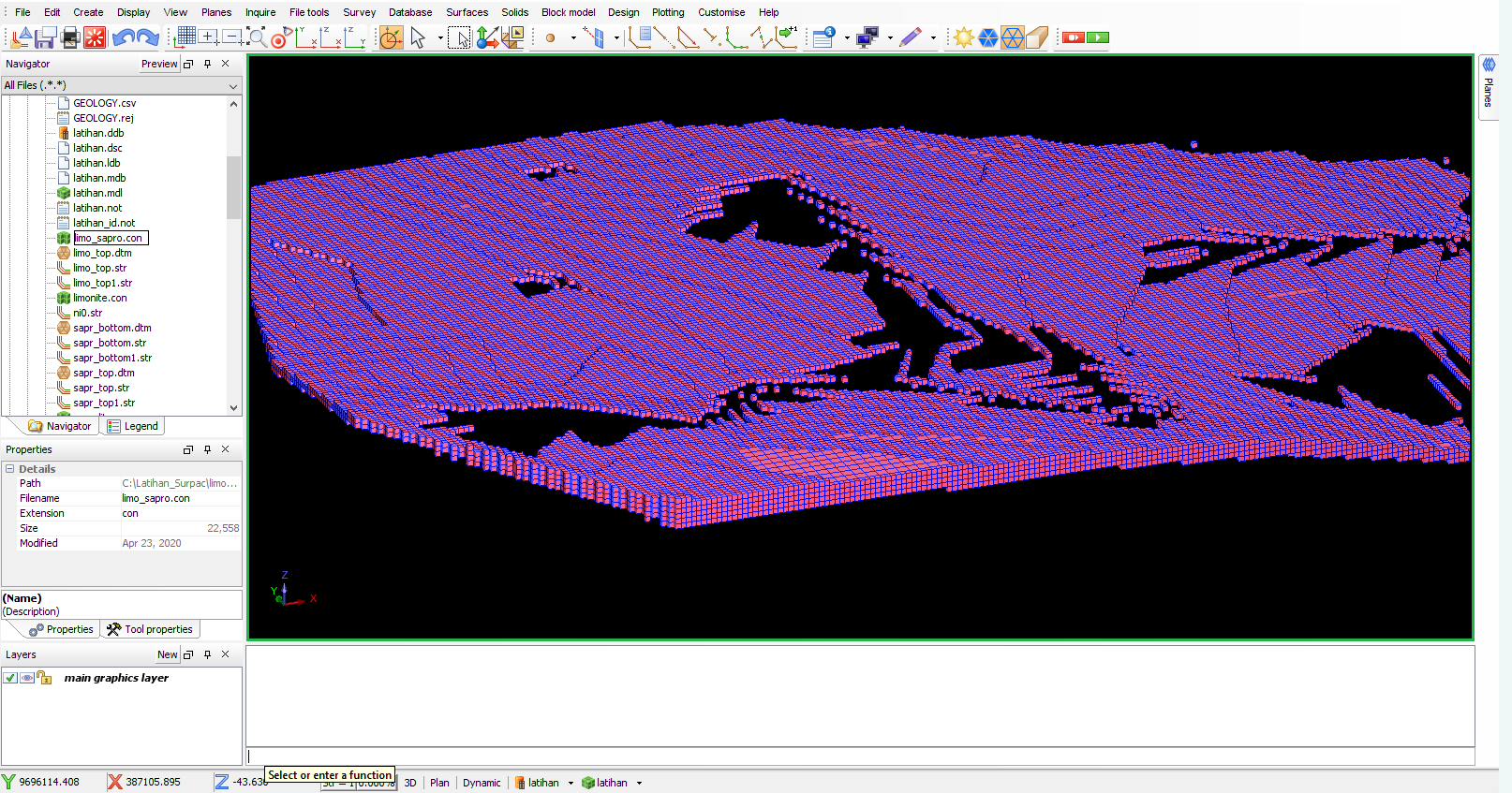The width and height of the screenshot is (1512, 793).
Task: Click the New layer button
Action: click(x=167, y=654)
